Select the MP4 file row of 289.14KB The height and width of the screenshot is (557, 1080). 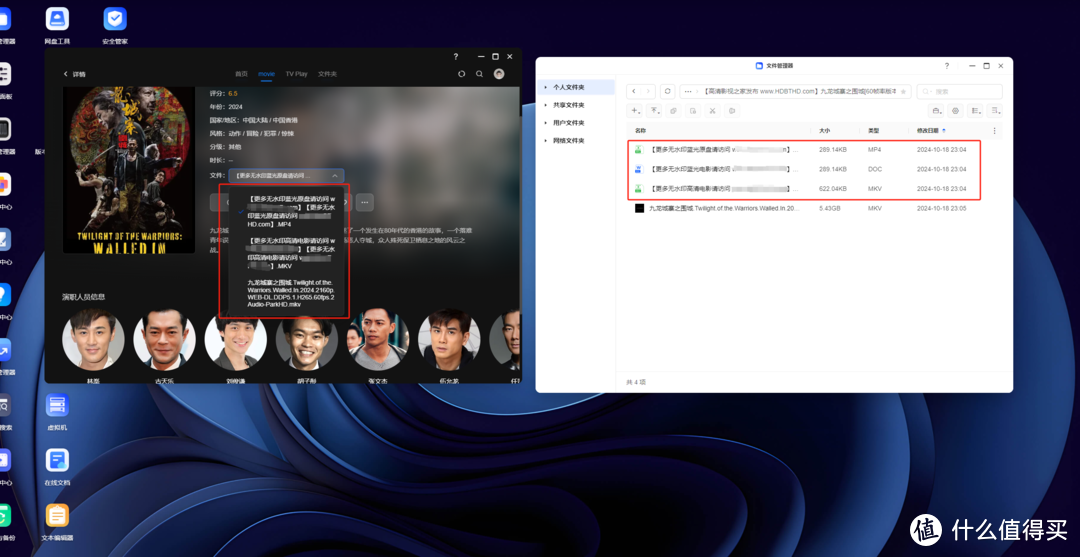(x=813, y=149)
